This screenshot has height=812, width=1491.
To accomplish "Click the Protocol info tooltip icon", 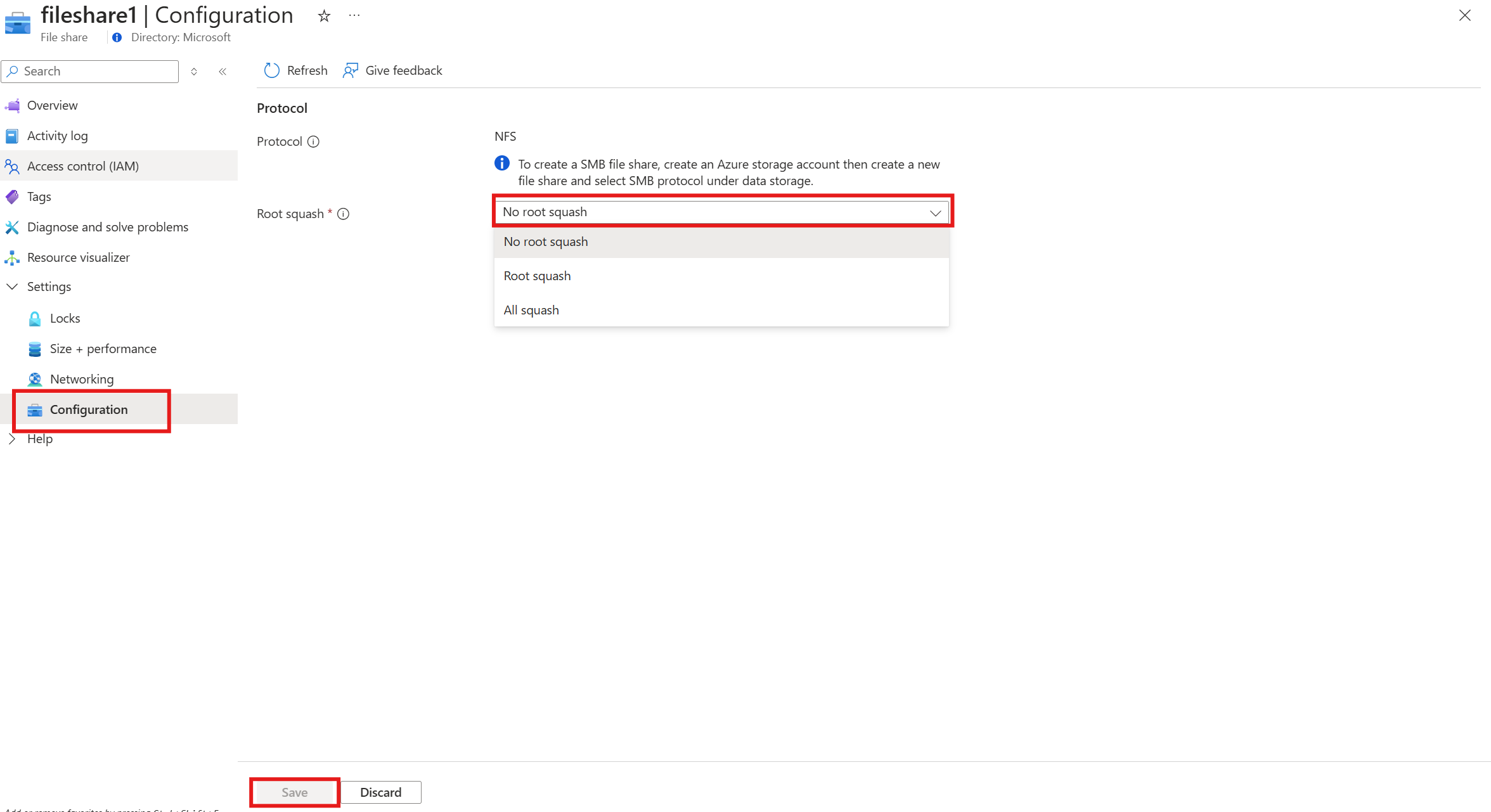I will 314,141.
